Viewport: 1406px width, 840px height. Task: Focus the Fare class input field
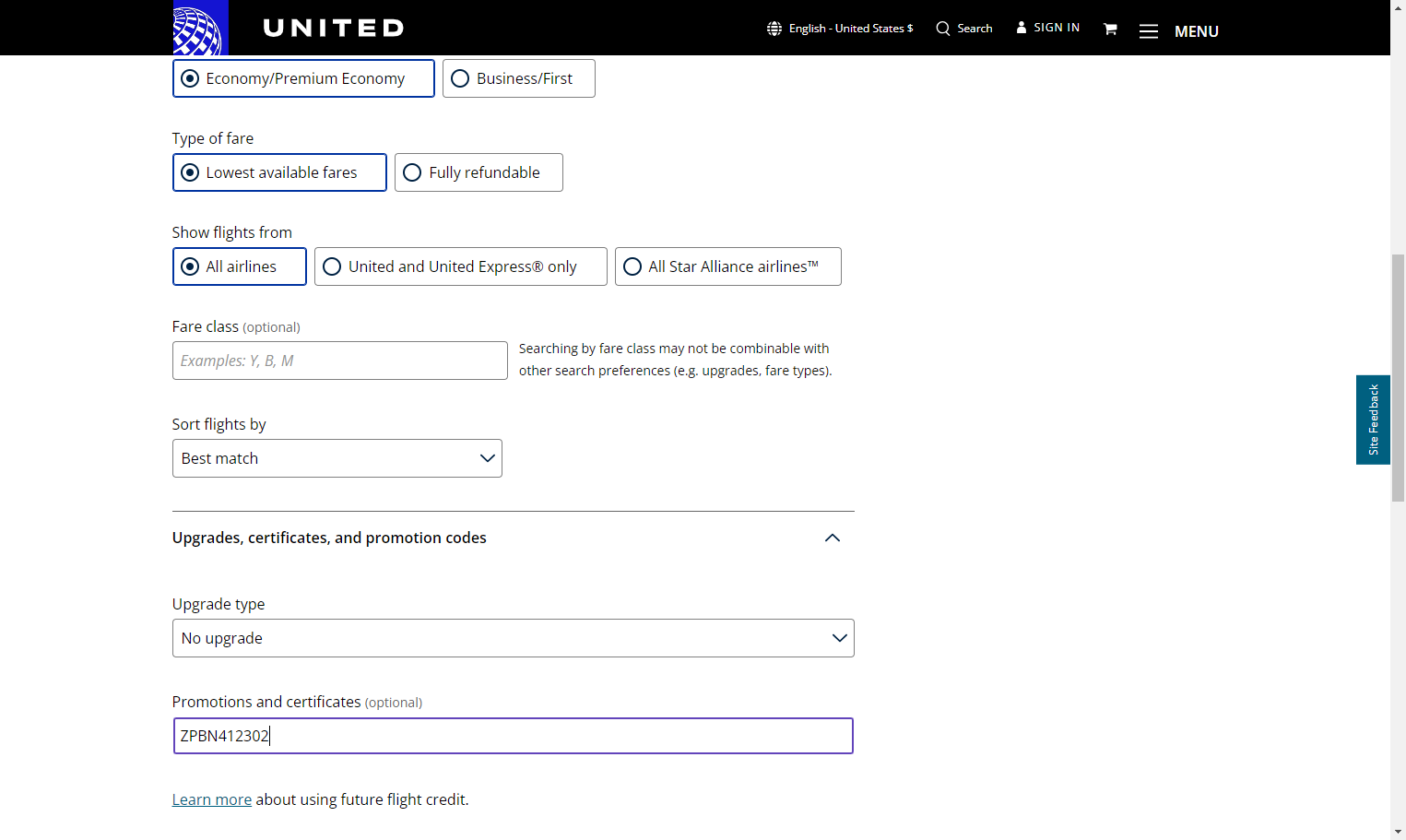[x=340, y=361]
